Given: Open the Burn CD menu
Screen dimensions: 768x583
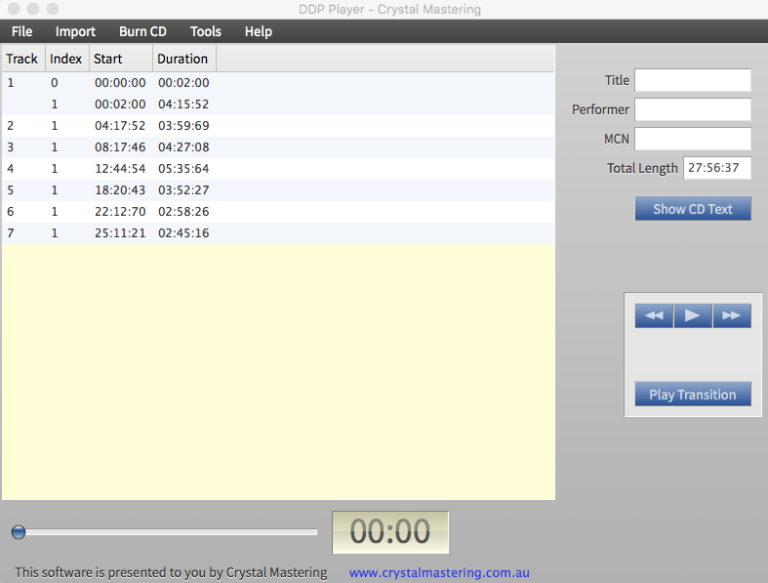Looking at the screenshot, I should tap(143, 31).
